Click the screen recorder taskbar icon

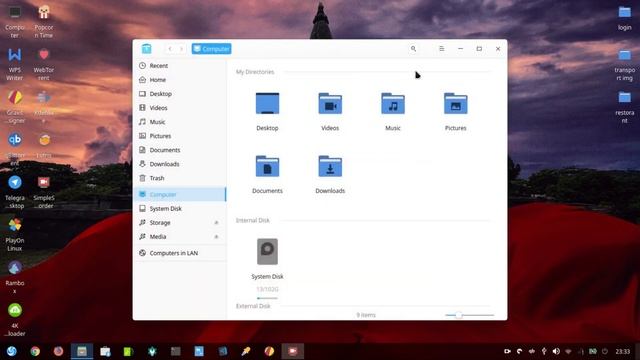(x=293, y=351)
